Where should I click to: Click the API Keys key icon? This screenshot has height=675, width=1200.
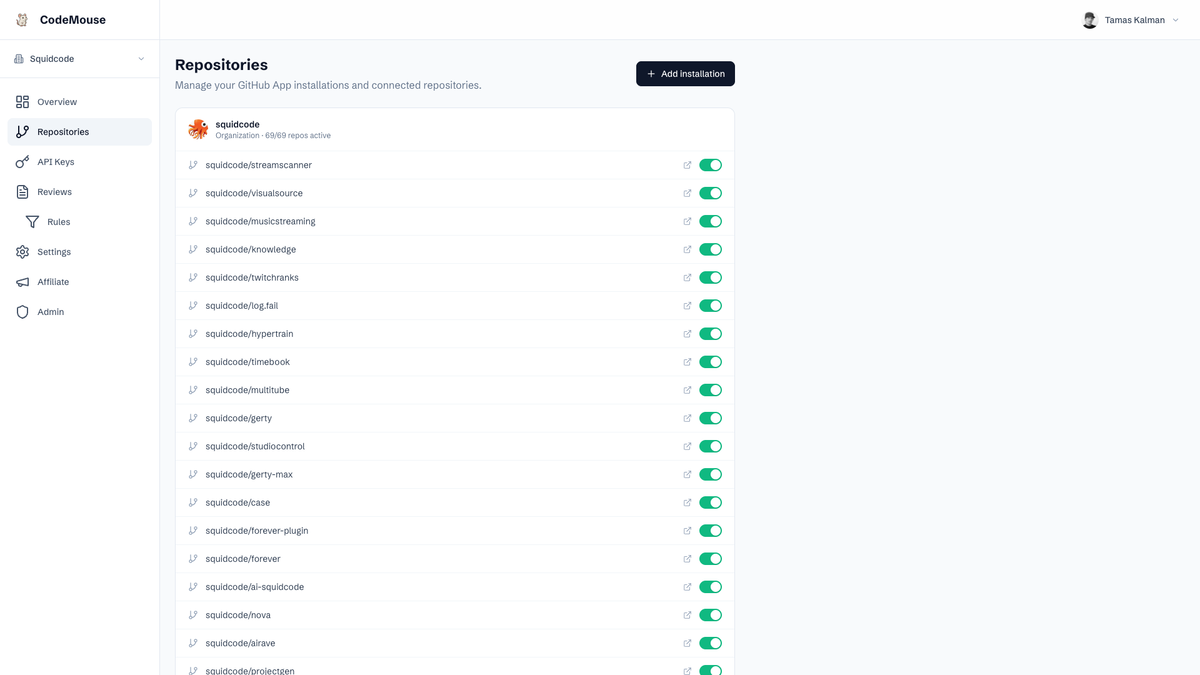pyautogui.click(x=22, y=162)
